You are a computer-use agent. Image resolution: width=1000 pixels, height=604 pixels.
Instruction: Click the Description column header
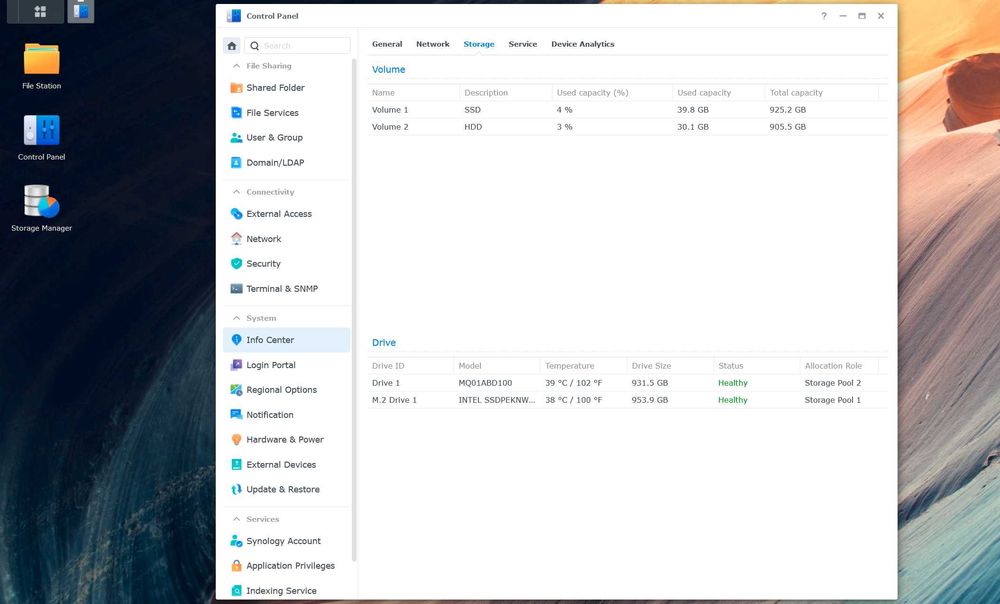[x=486, y=92]
